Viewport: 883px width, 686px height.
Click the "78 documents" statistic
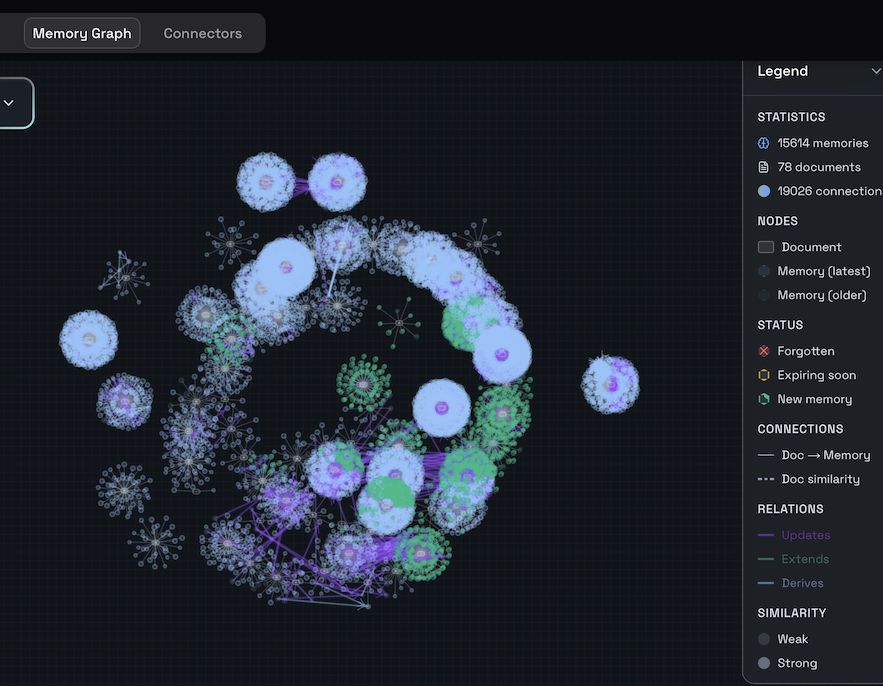(819, 167)
